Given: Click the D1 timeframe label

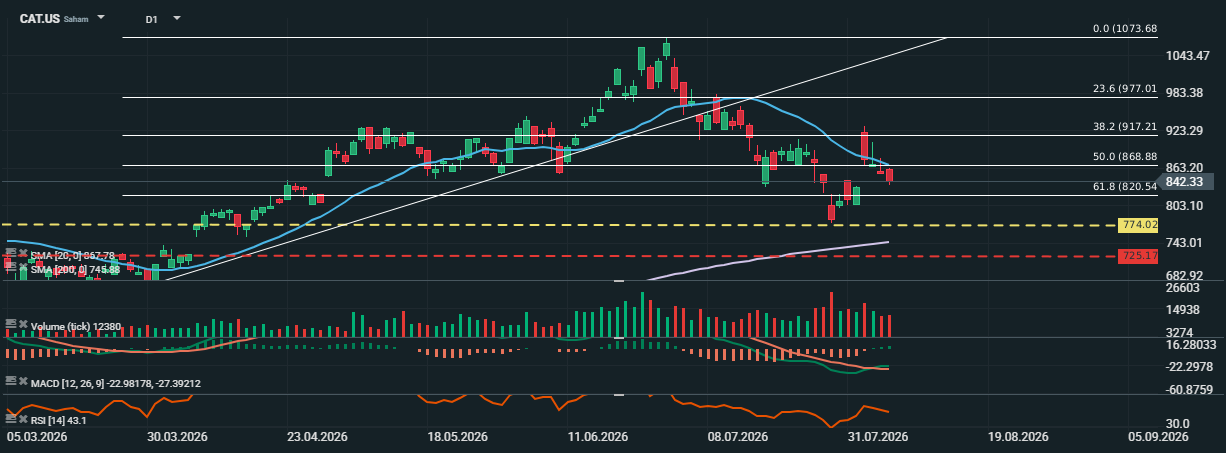Looking at the screenshot, I should [151, 18].
